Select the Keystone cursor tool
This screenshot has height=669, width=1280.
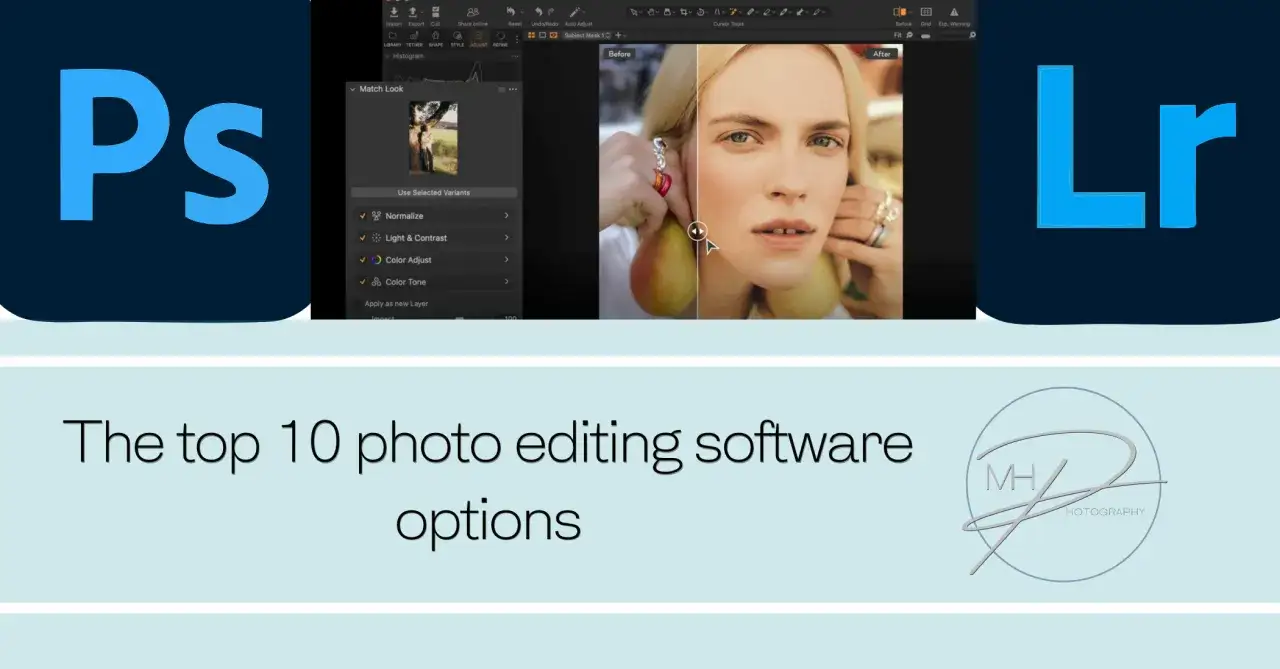click(718, 12)
